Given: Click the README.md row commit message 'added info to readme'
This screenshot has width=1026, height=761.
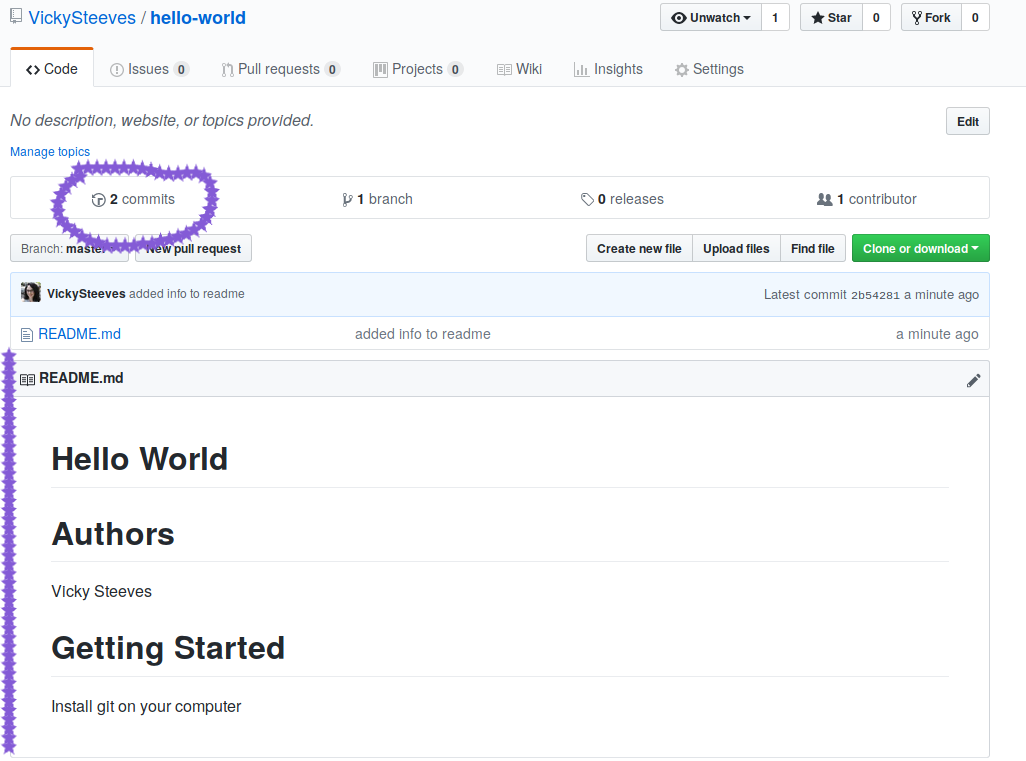Looking at the screenshot, I should click(x=423, y=334).
